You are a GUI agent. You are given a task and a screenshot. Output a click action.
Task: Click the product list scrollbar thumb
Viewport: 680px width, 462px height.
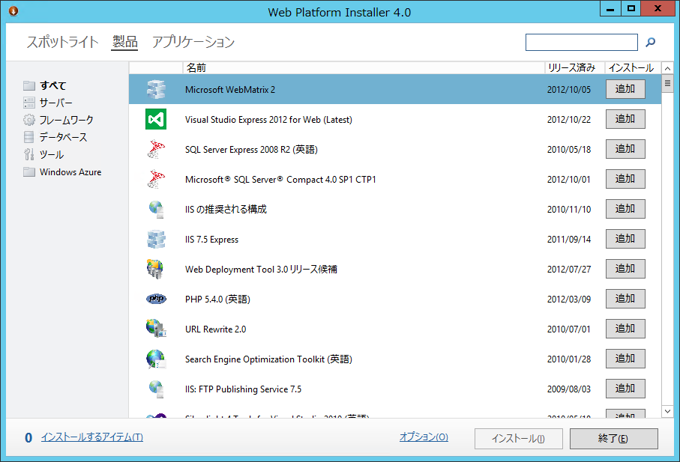667,83
